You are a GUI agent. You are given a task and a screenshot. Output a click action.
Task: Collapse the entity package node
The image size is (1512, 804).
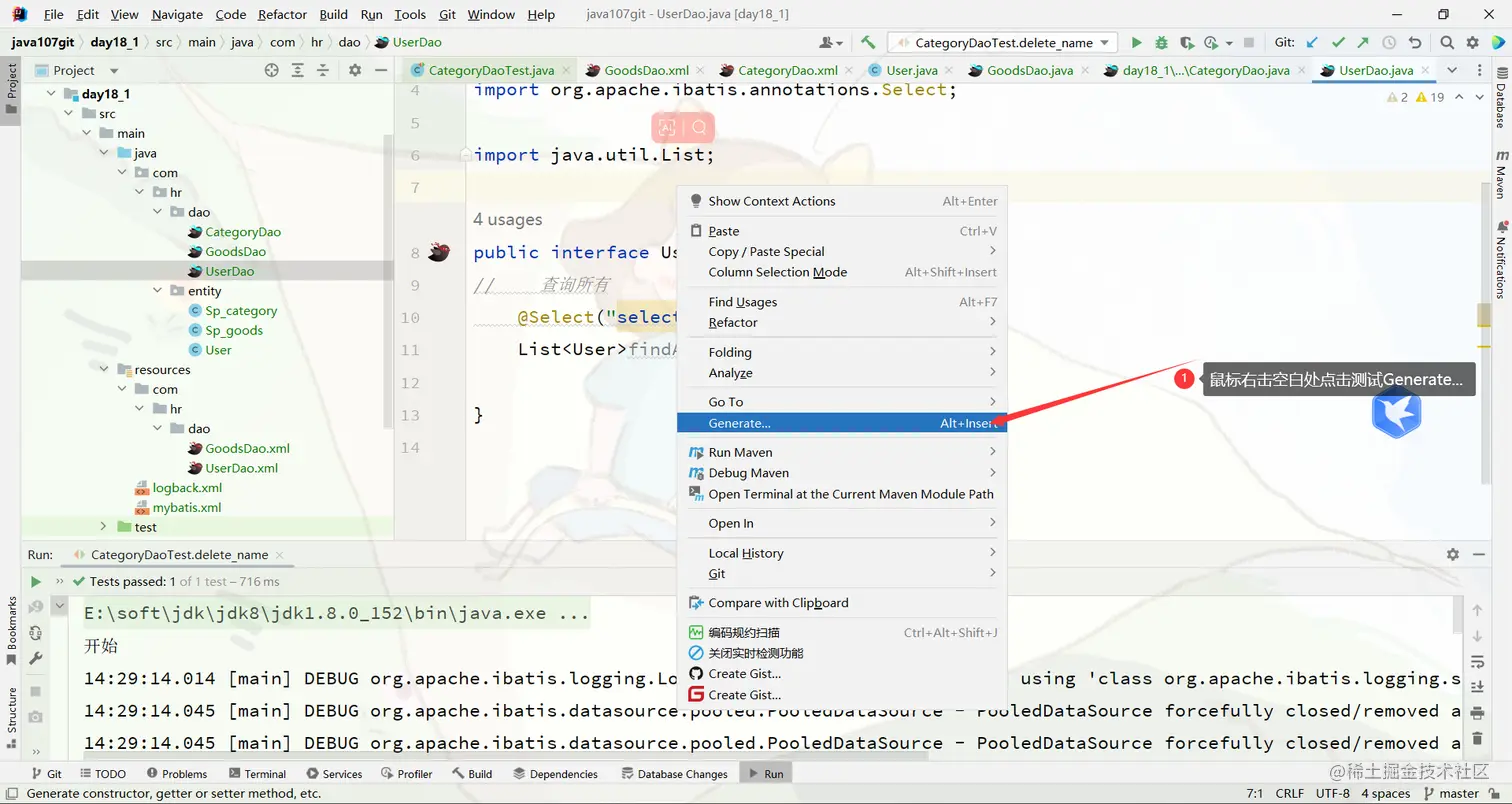(x=158, y=291)
